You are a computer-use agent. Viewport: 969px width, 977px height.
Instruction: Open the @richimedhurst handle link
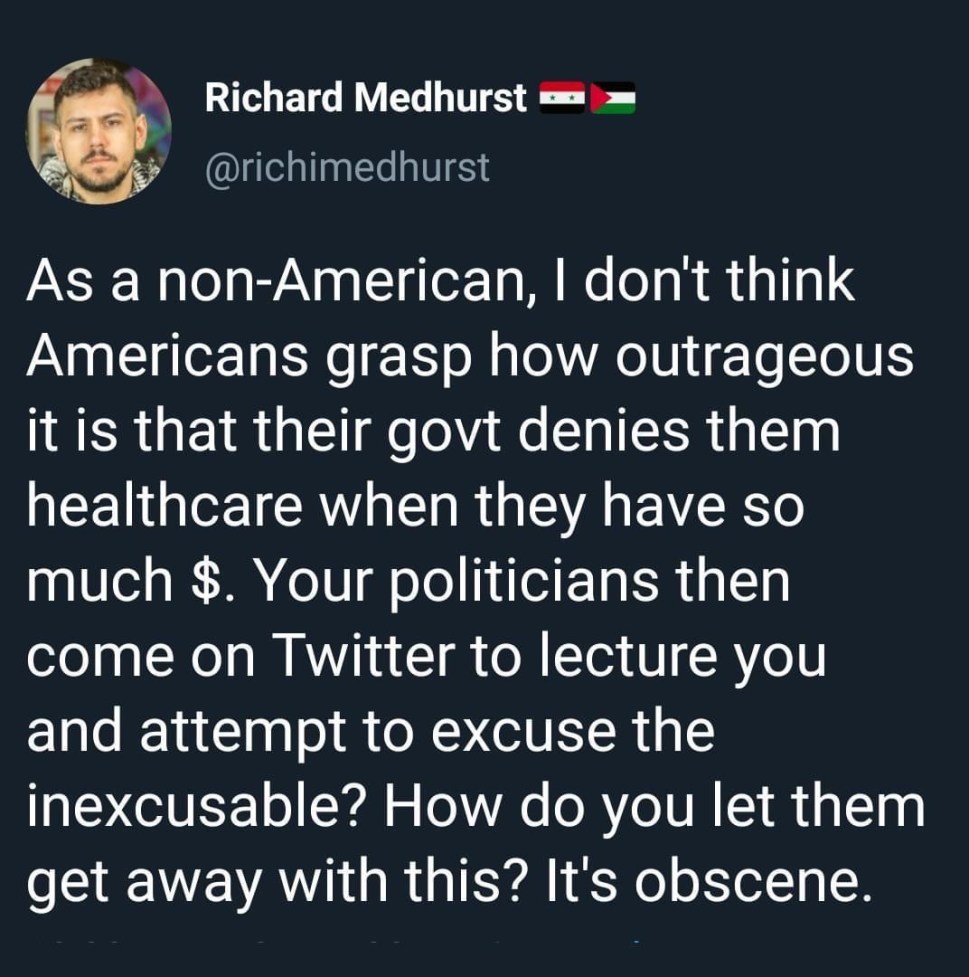pos(347,167)
